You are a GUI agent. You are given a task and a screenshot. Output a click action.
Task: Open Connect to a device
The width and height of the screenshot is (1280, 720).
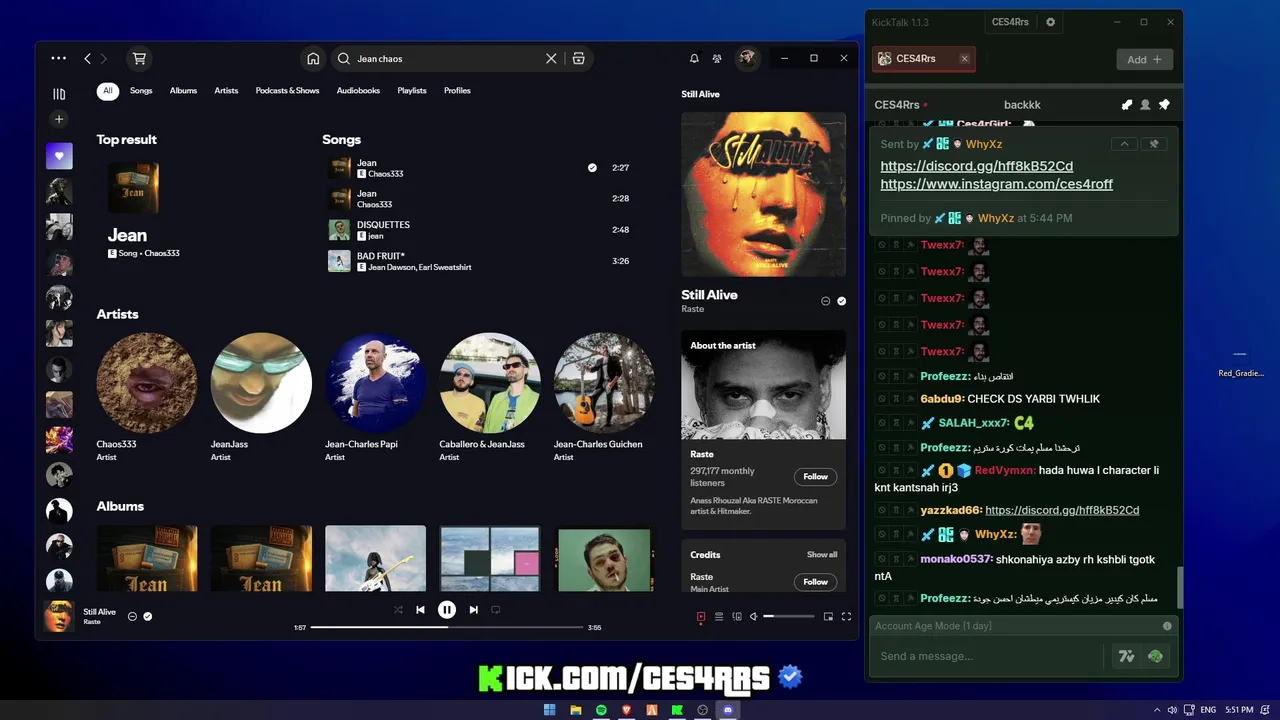click(737, 617)
